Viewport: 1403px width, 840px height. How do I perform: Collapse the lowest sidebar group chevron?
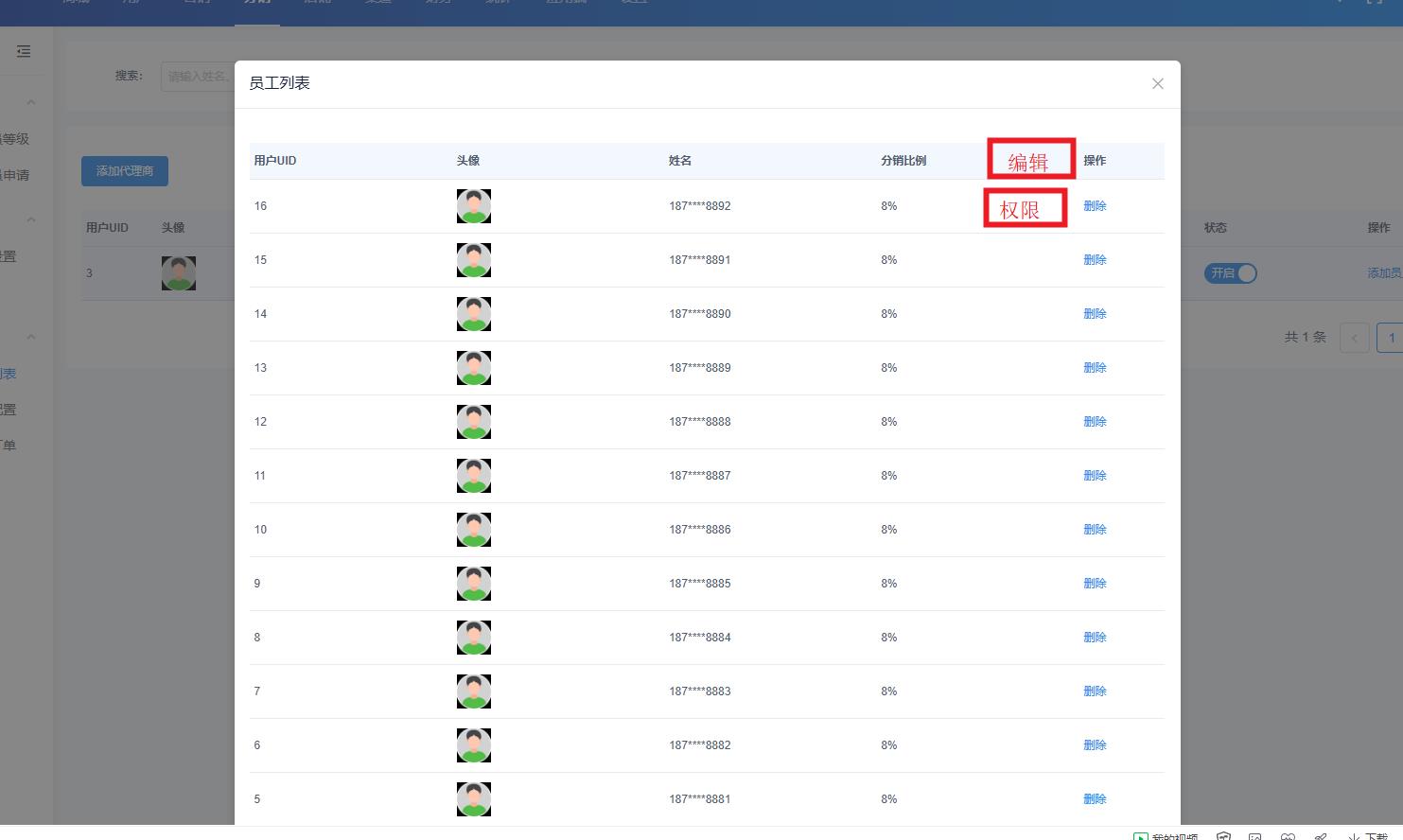click(31, 337)
